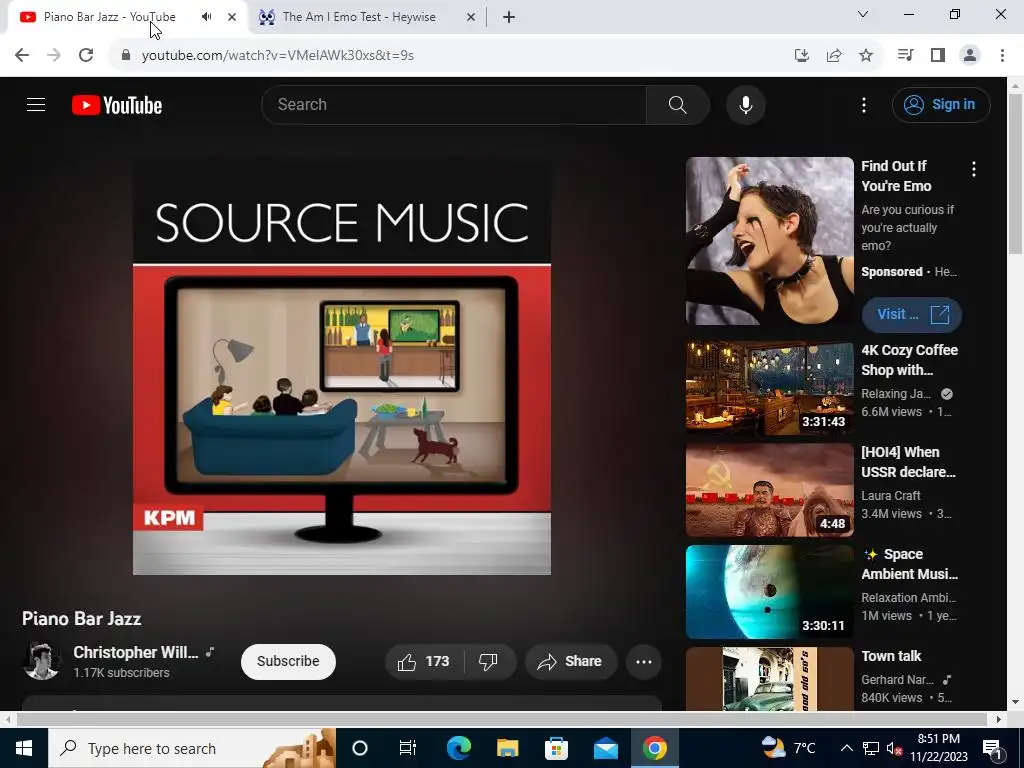Start voice search with microphone icon
The width and height of the screenshot is (1024, 768).
[745, 104]
